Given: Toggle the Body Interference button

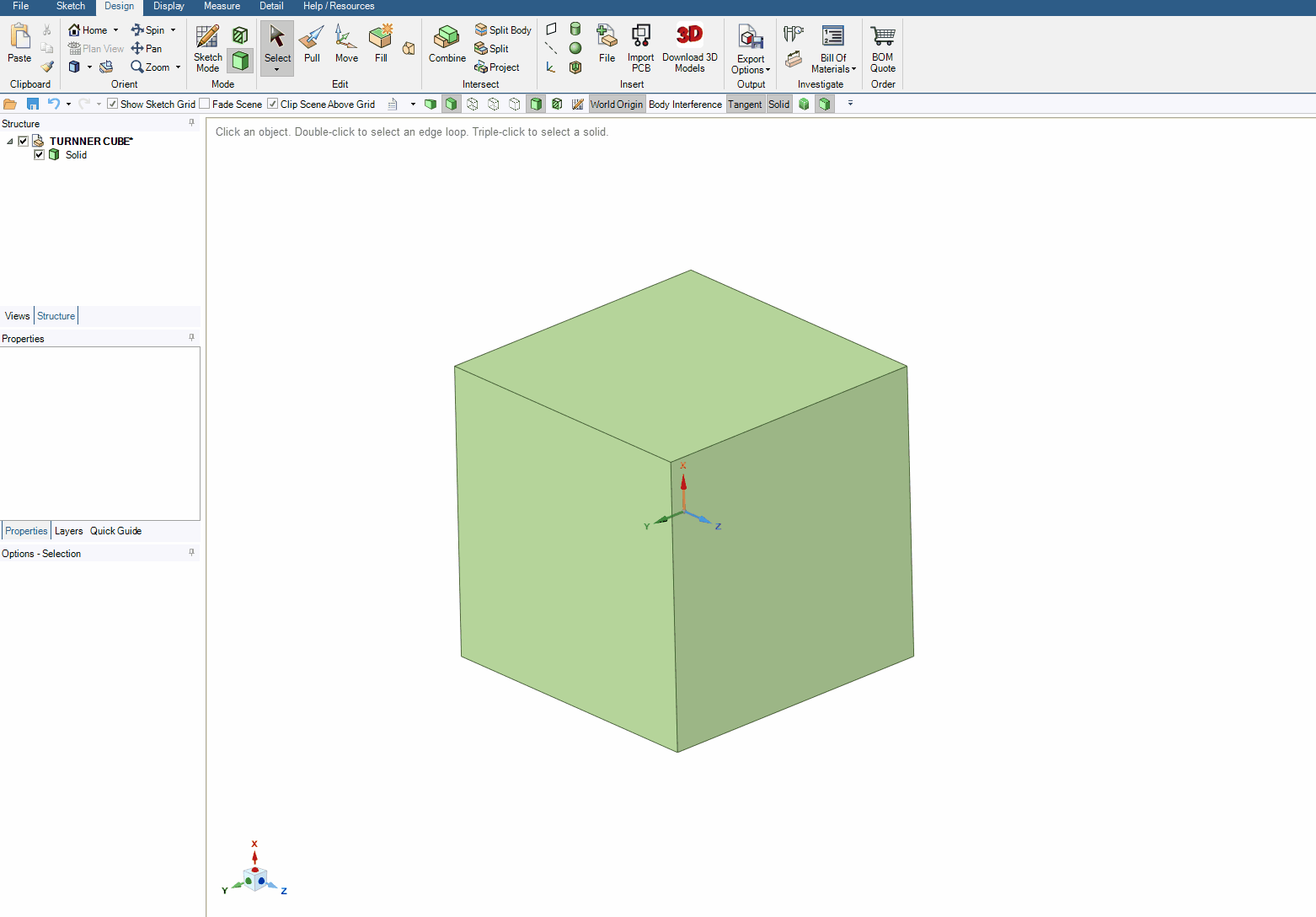Looking at the screenshot, I should click(x=685, y=105).
